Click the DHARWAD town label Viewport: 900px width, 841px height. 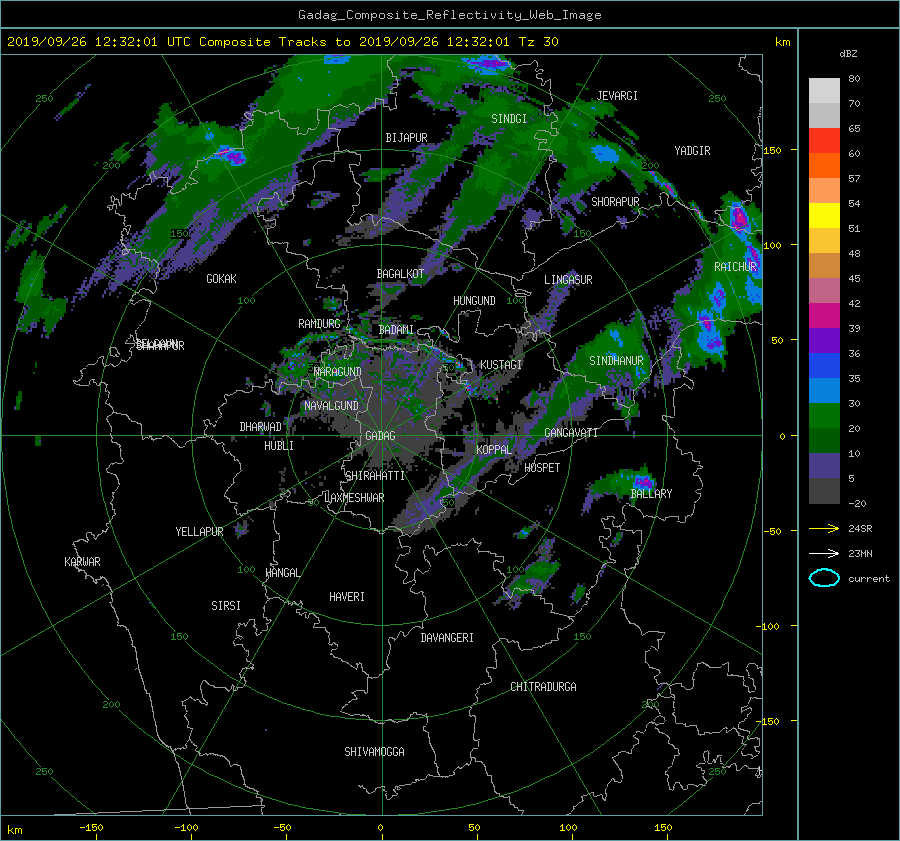tap(261, 427)
